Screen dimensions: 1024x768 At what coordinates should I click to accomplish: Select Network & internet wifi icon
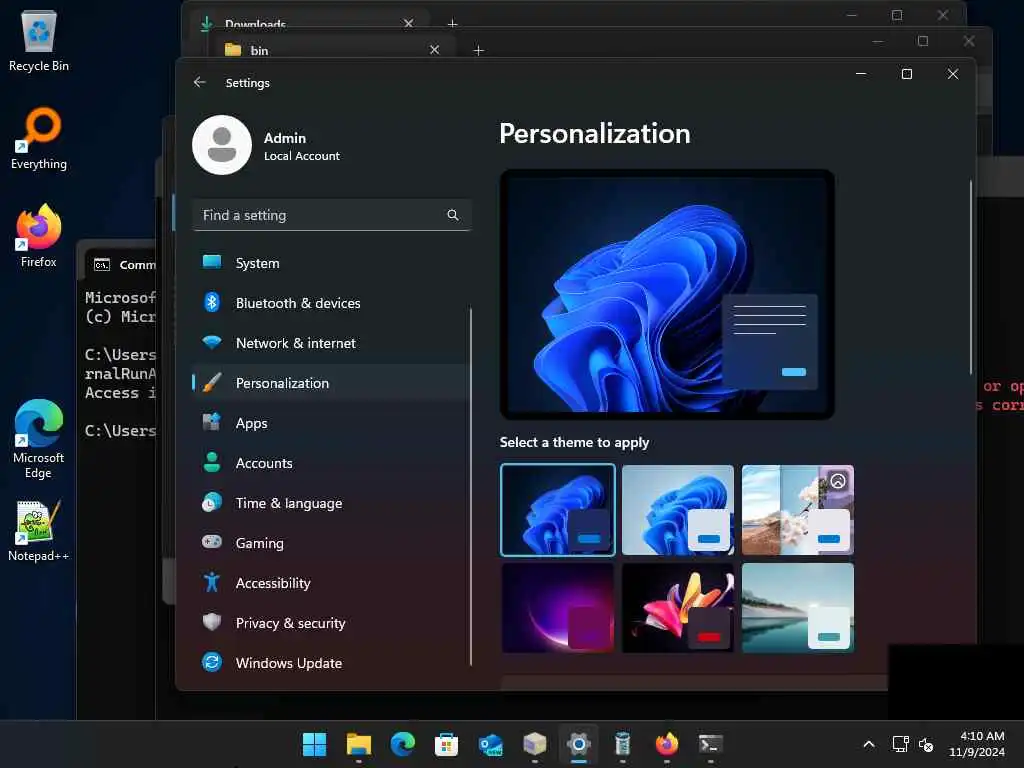click(212, 342)
